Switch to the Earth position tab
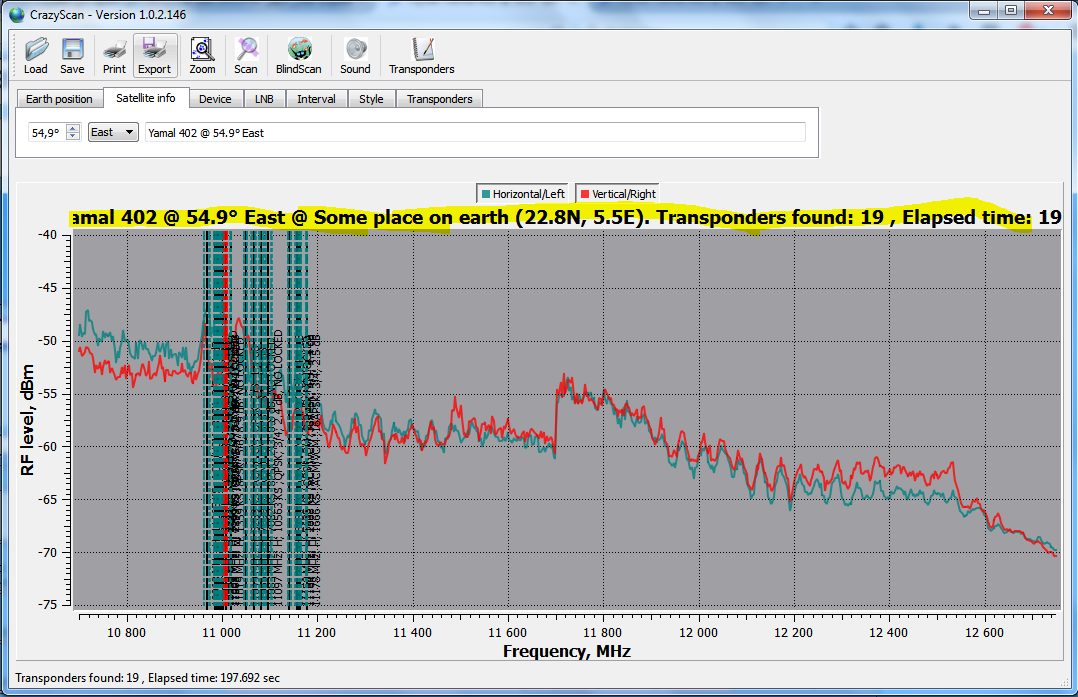1078x697 pixels. coord(59,99)
